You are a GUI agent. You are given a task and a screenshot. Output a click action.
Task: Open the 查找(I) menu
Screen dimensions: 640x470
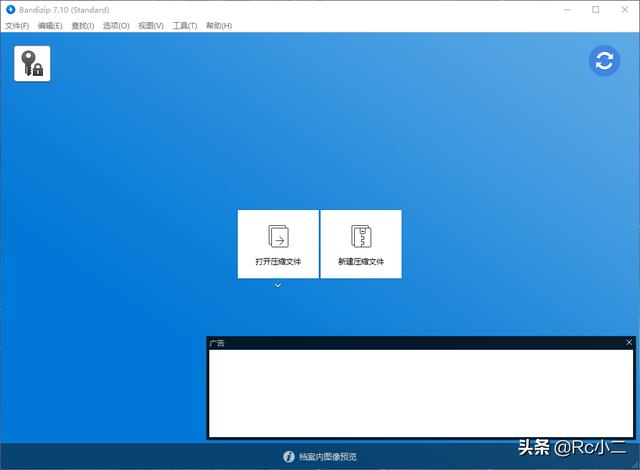tap(83, 25)
